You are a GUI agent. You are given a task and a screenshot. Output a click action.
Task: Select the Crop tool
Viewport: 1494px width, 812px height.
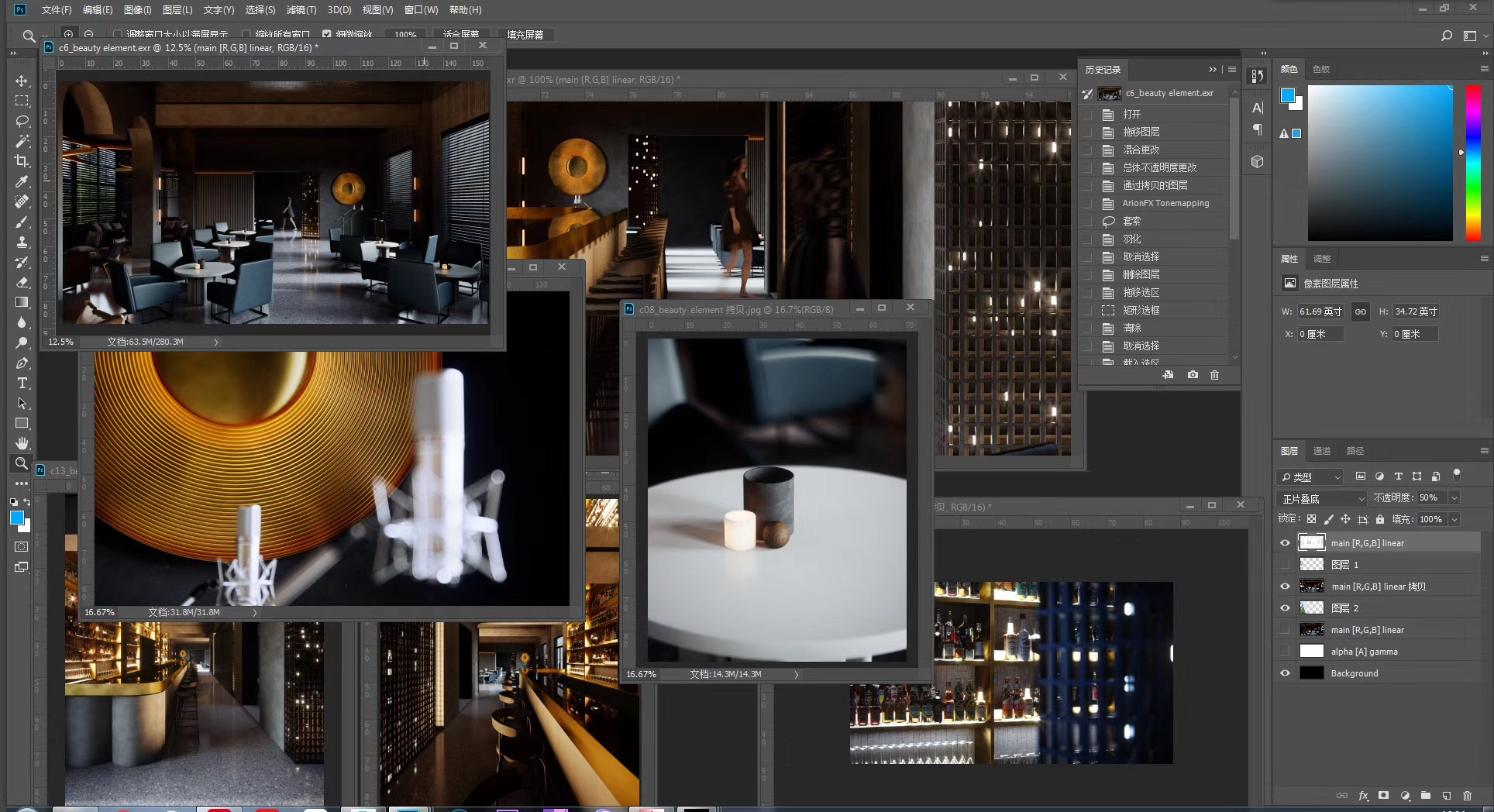22,161
